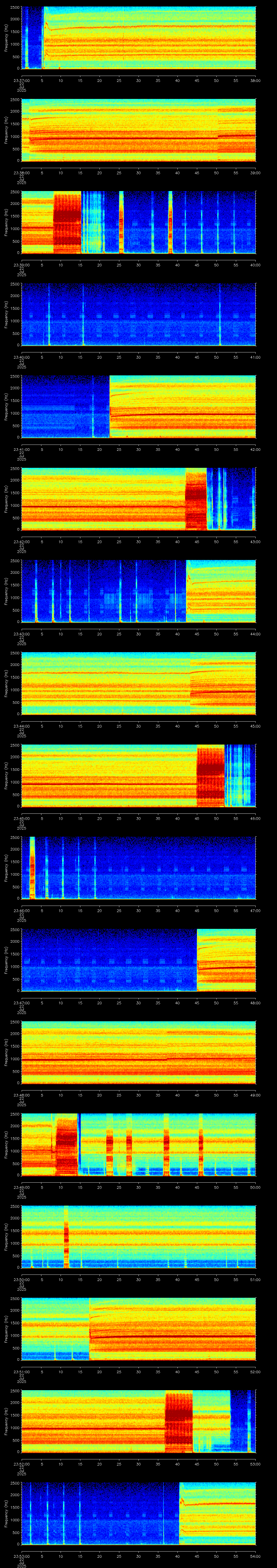Click the 23:46:00 start time label
Image resolution: width=277 pixels, height=1568 pixels.
(21, 910)
